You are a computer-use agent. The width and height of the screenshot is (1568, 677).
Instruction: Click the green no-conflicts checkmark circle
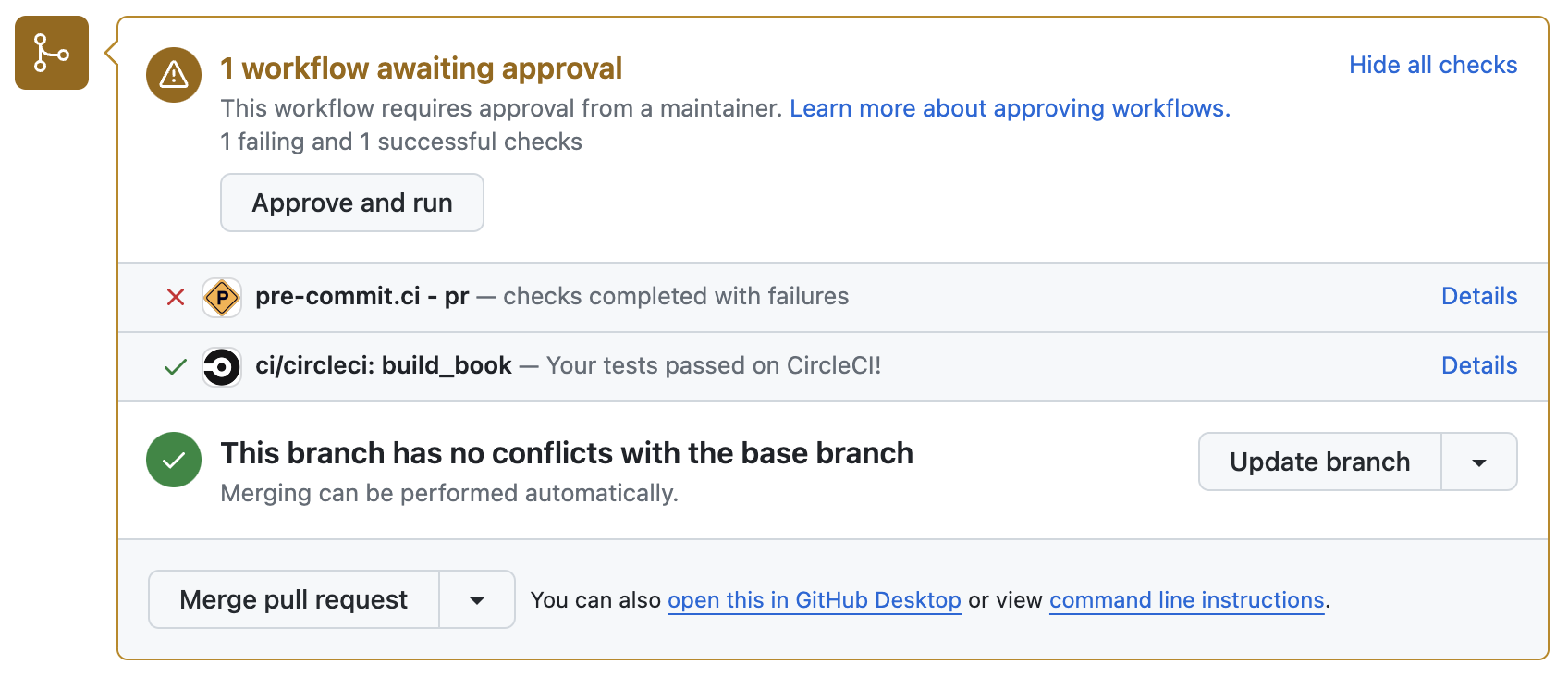click(174, 460)
